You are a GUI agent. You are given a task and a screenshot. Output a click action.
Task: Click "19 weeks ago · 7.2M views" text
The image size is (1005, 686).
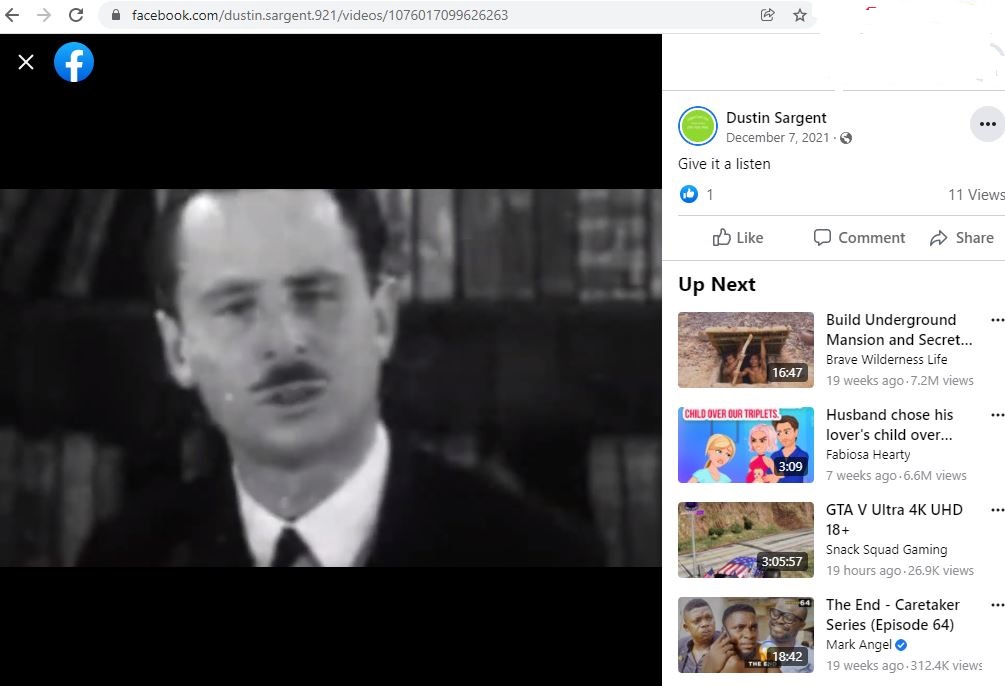point(900,381)
